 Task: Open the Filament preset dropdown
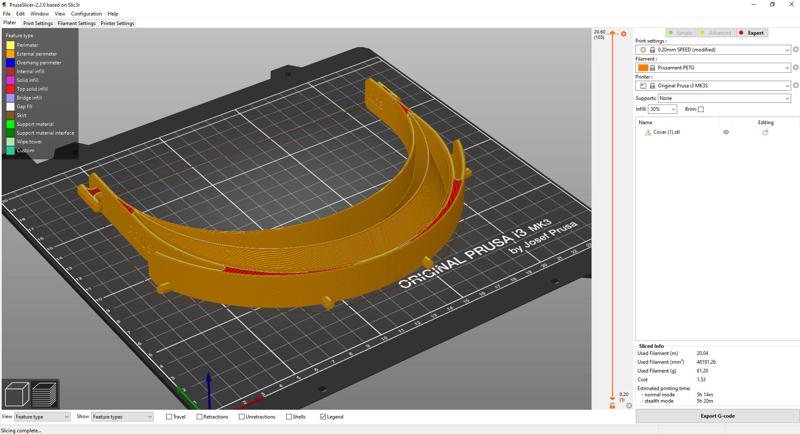[713, 68]
